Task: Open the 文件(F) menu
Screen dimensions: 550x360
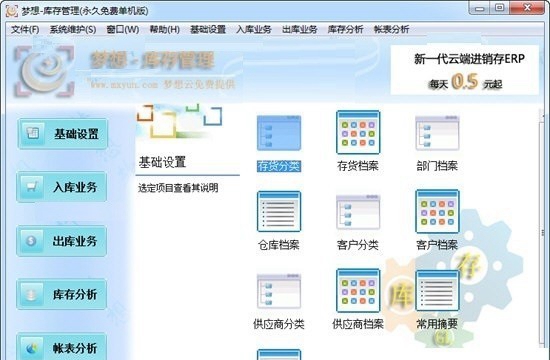Action: (25, 29)
